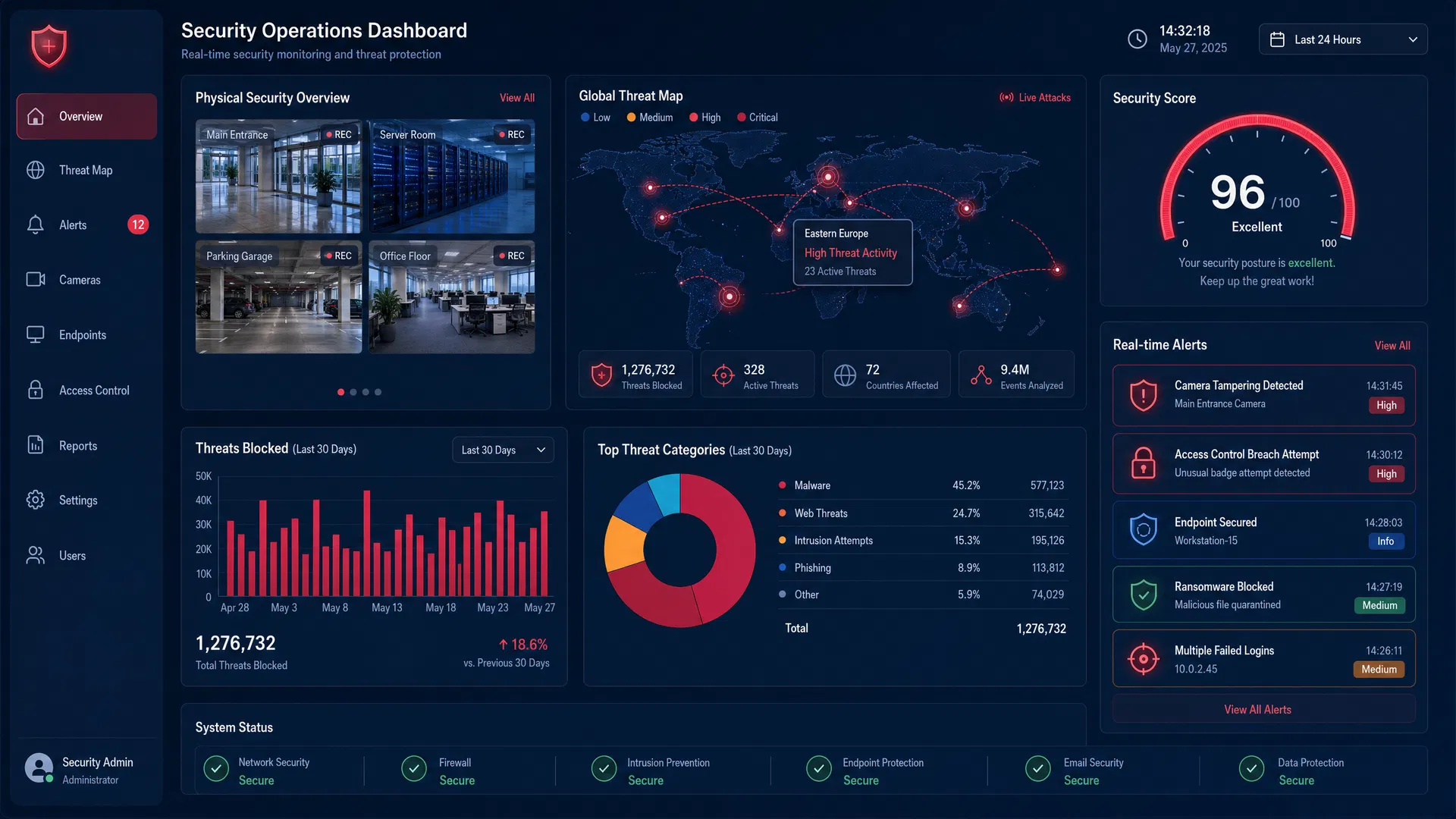This screenshot has height=819, width=1456.
Task: Click the High badge on Camera Tampering alert
Action: tap(1386, 405)
